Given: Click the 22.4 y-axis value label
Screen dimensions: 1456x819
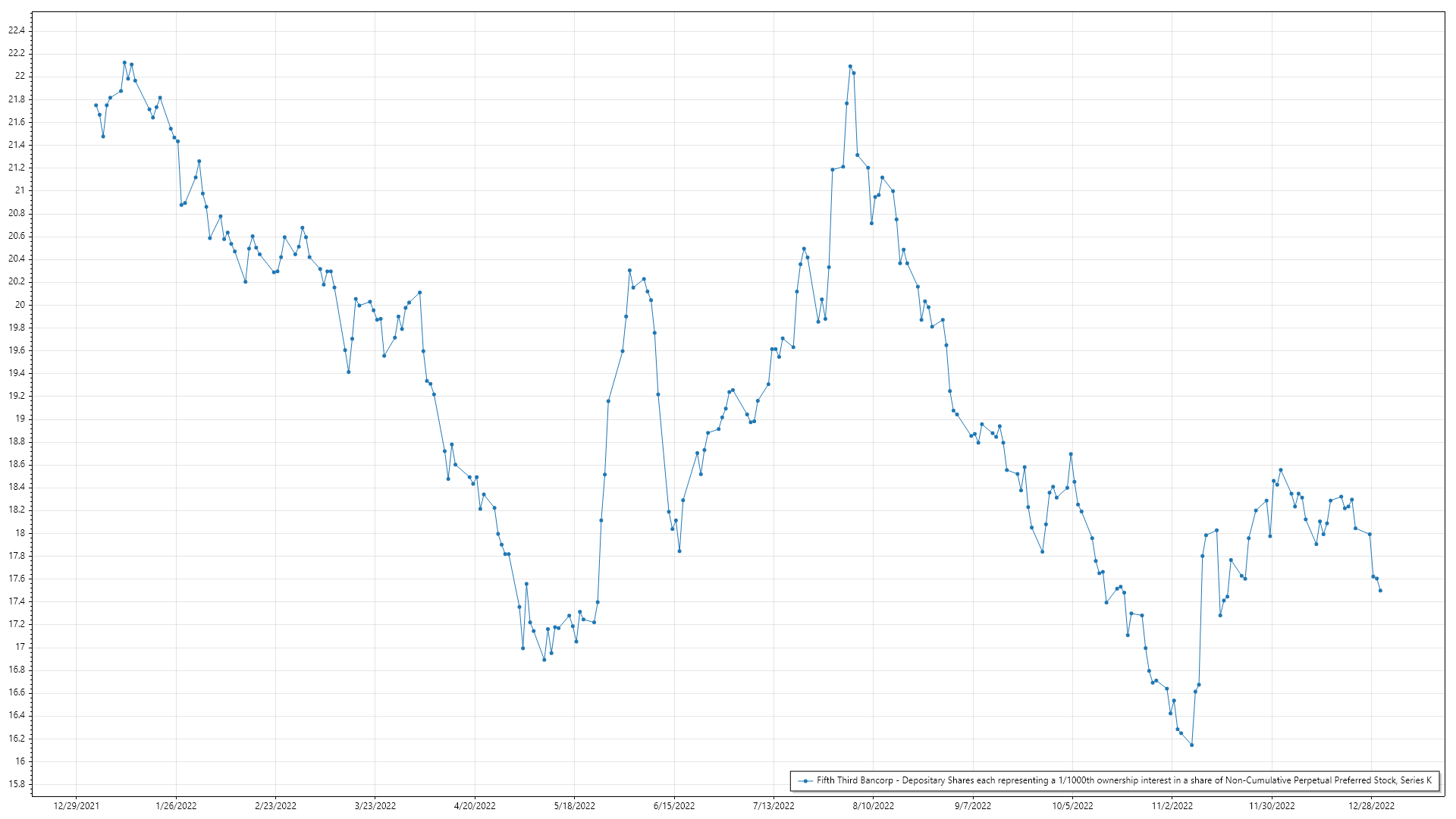Looking at the screenshot, I should click(16, 30).
